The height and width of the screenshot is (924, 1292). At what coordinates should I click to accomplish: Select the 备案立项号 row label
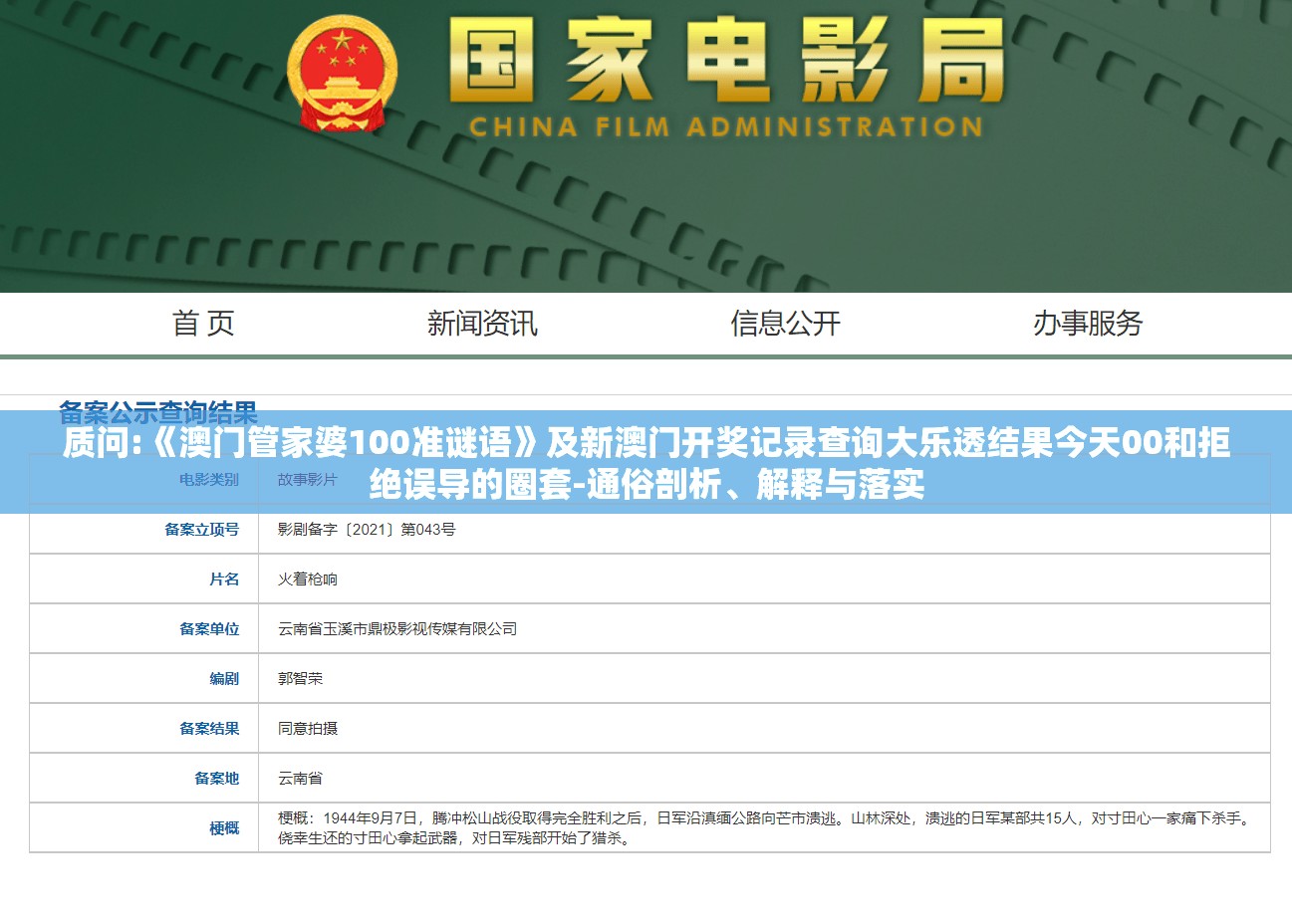(x=202, y=530)
